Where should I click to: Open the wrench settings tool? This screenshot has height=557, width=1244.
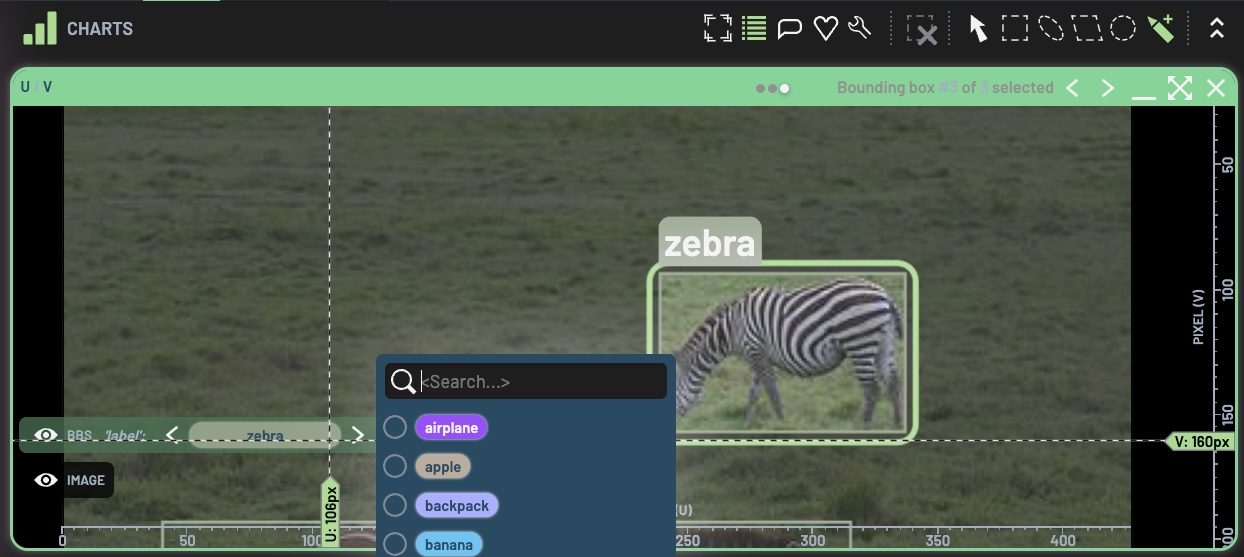point(859,28)
